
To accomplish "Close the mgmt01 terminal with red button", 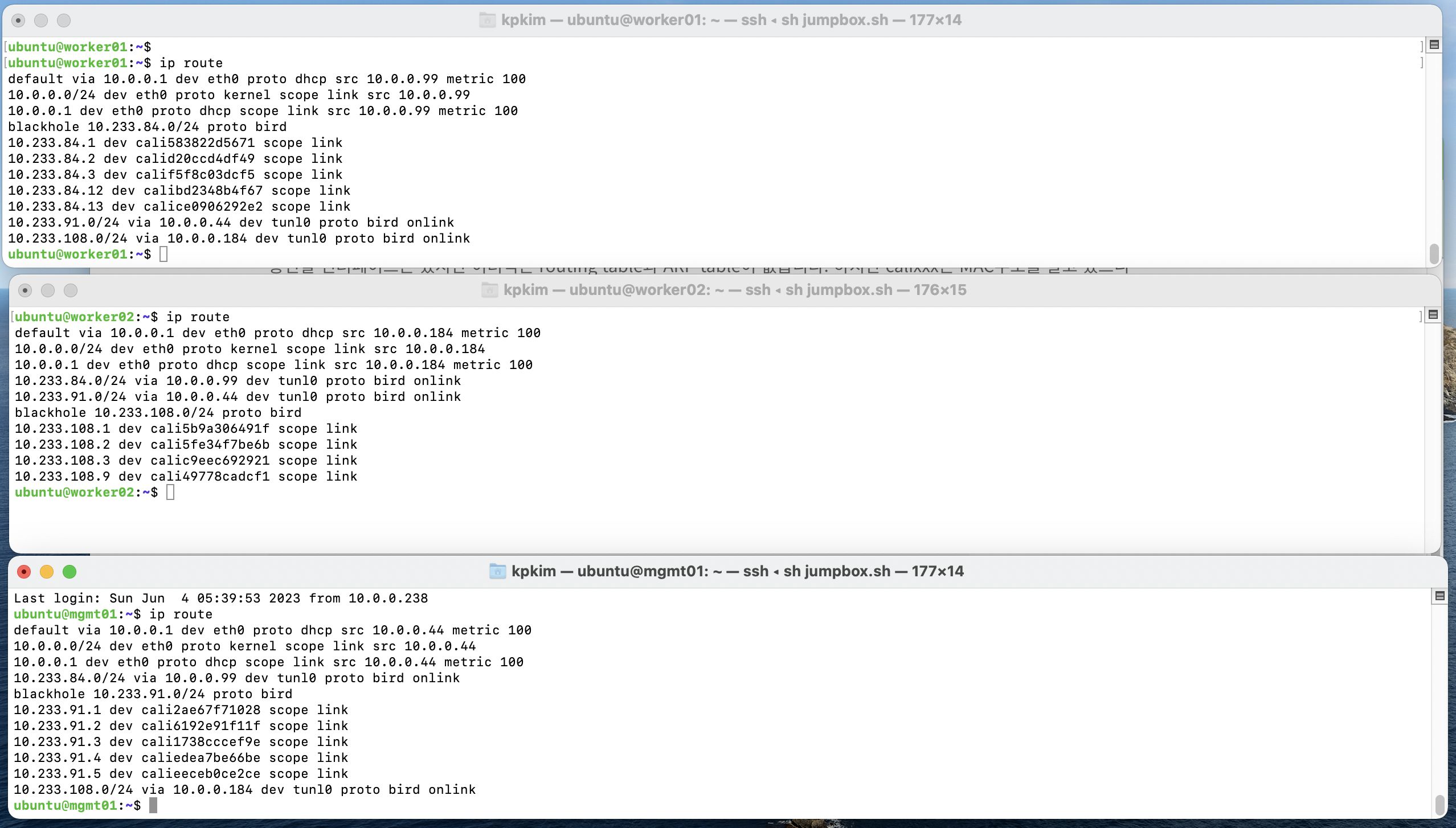I will (24, 572).
